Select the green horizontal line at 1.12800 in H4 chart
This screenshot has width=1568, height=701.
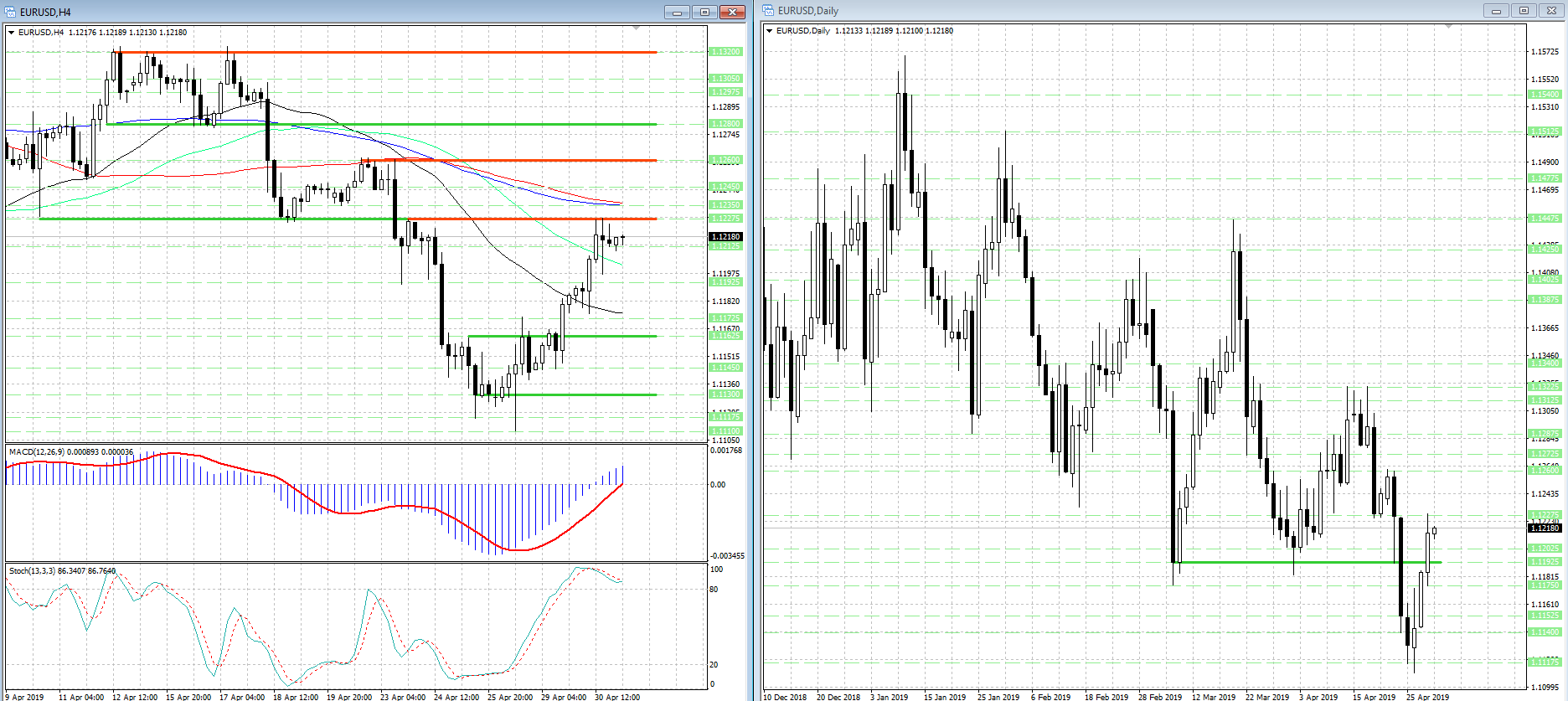point(382,124)
